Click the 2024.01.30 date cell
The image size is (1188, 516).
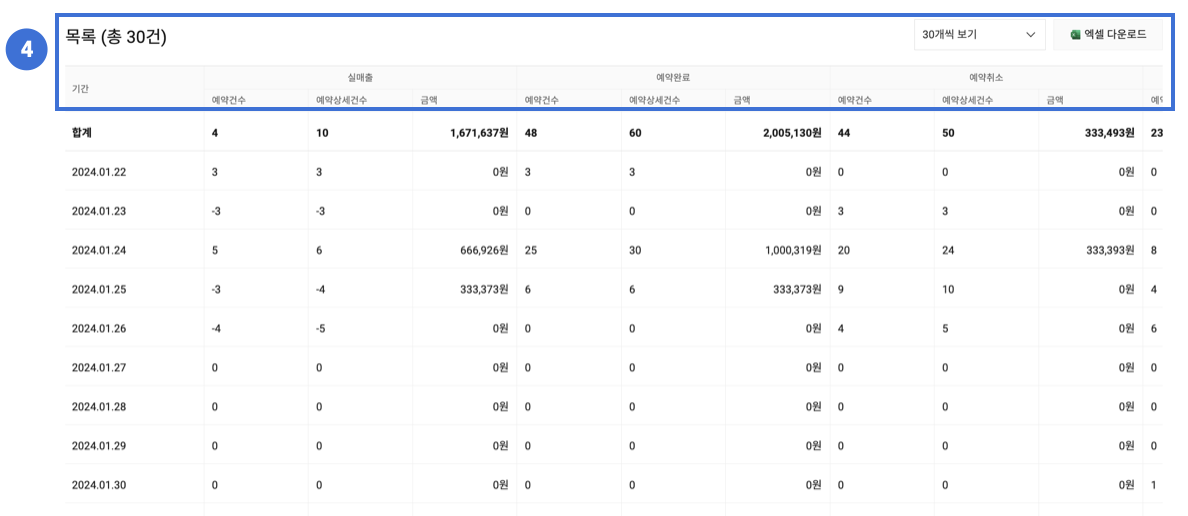(x=99, y=485)
